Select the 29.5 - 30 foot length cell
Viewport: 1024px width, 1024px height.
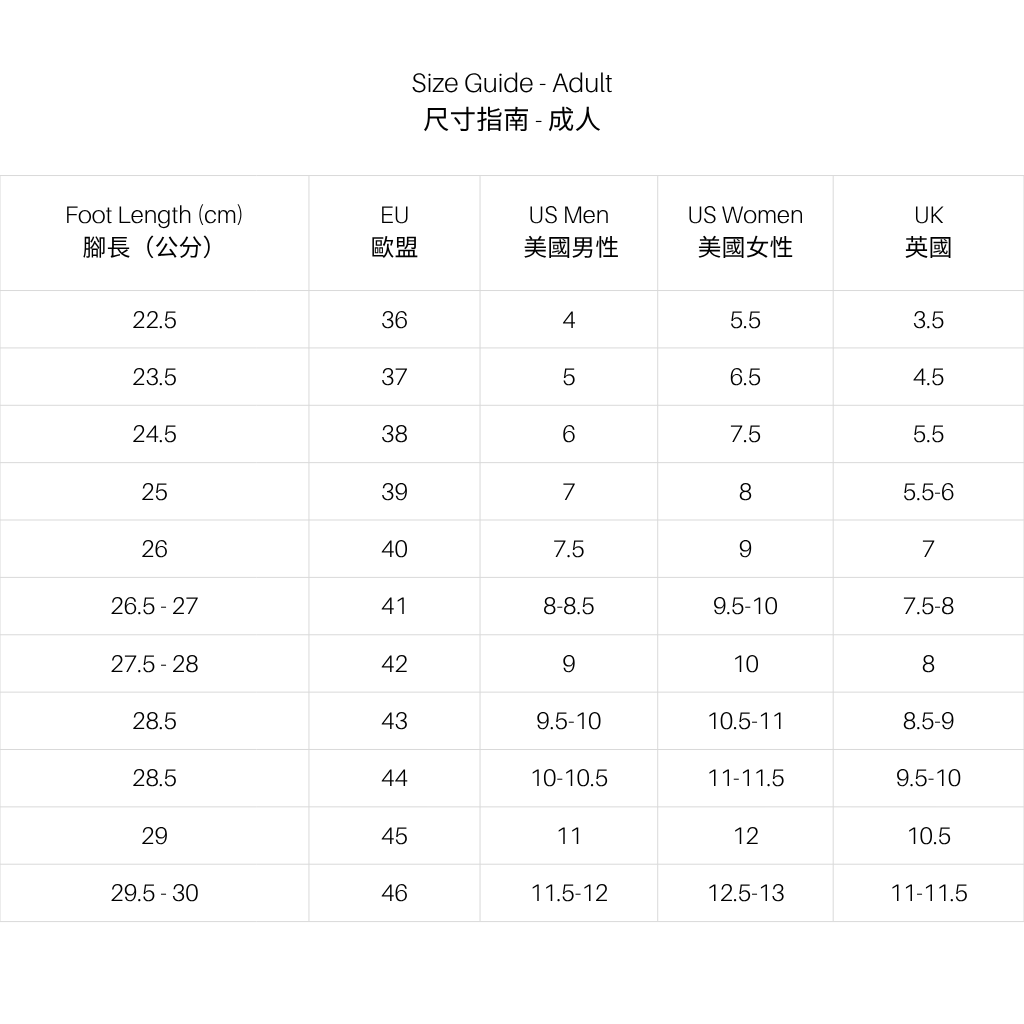click(x=154, y=893)
